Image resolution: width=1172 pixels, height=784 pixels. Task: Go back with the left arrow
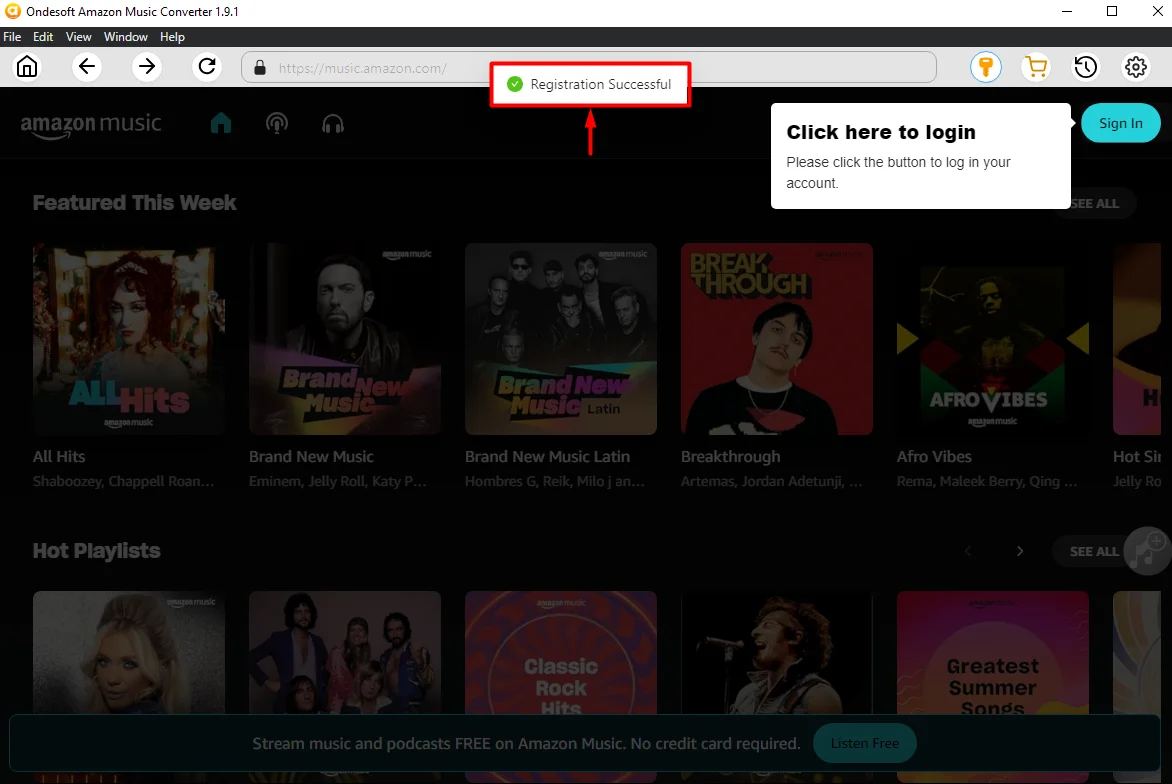87,67
